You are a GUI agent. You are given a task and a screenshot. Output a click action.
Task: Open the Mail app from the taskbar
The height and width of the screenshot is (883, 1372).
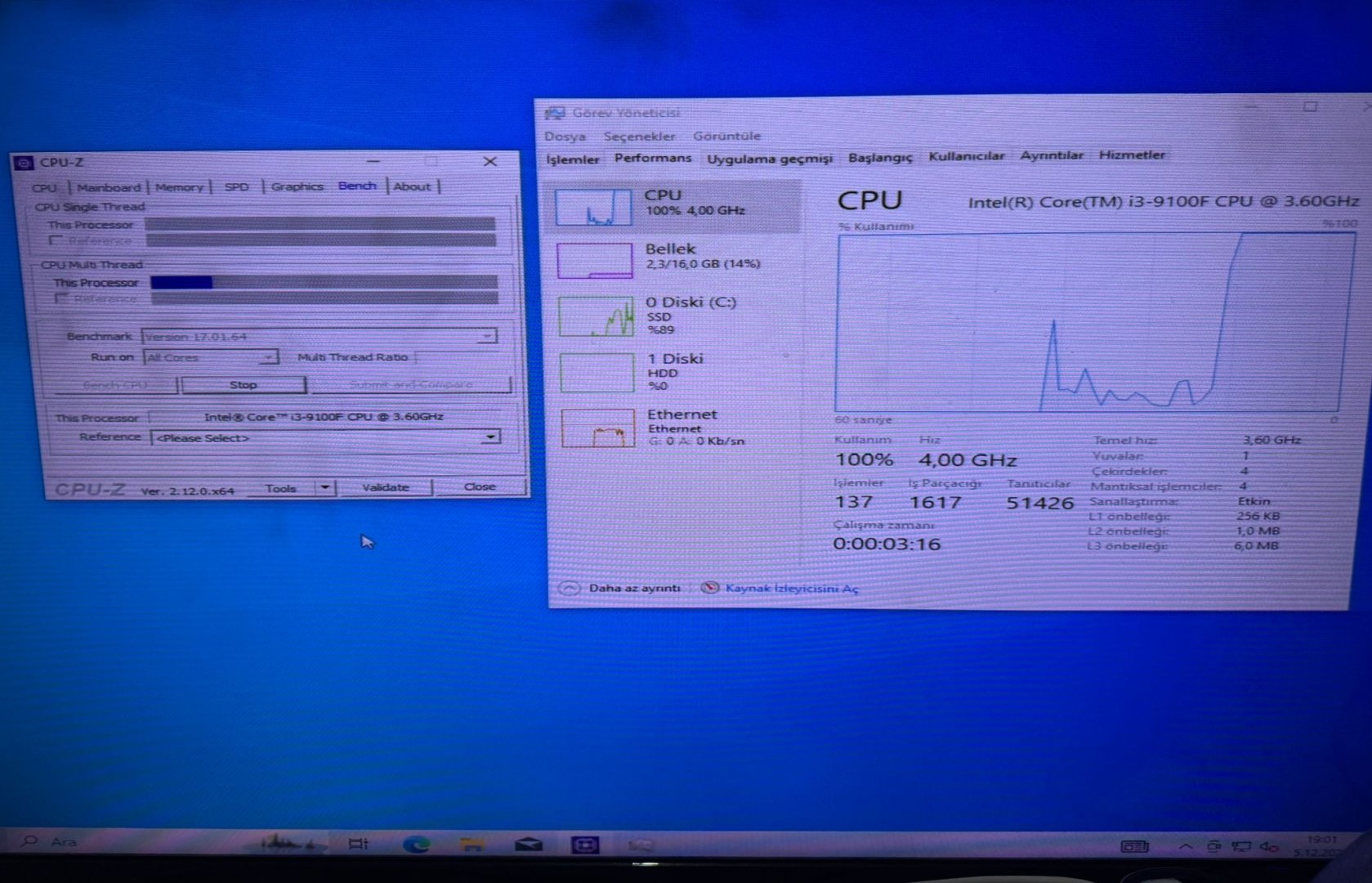[529, 845]
